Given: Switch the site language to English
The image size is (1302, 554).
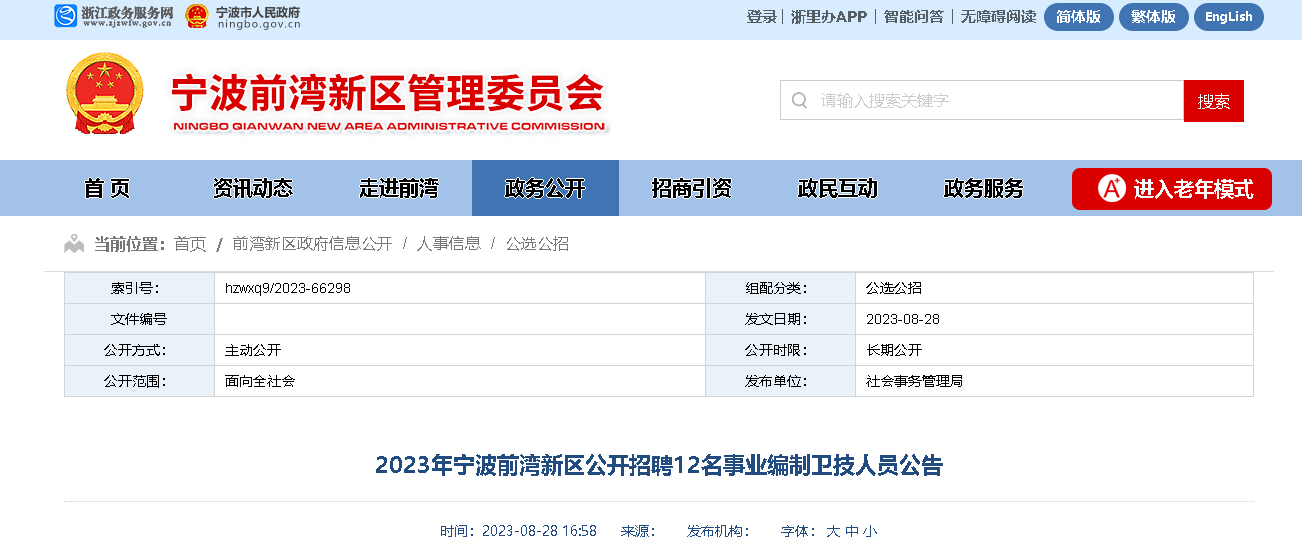Looking at the screenshot, I should [1228, 17].
